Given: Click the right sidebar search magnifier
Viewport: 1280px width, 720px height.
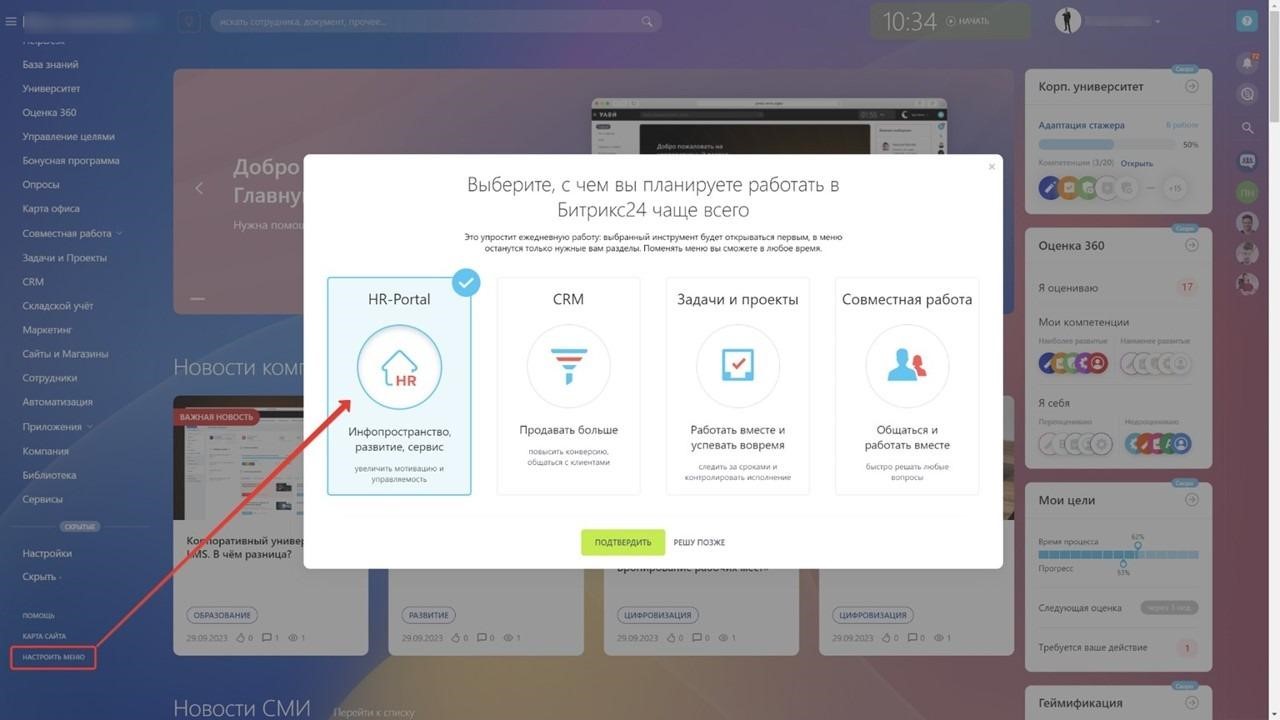Looking at the screenshot, I should click(1247, 128).
